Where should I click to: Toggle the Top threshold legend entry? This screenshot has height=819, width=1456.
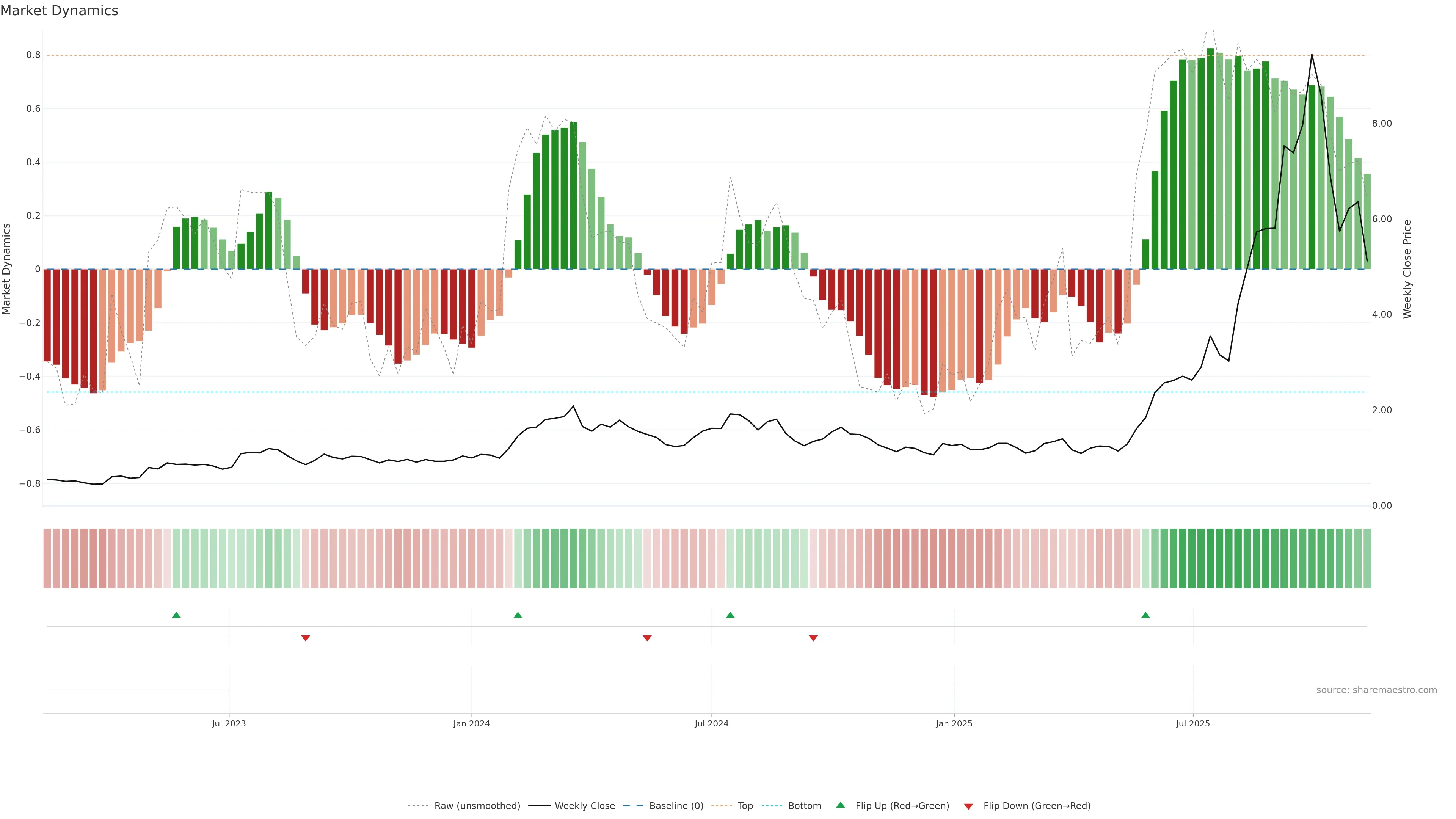tap(745, 806)
